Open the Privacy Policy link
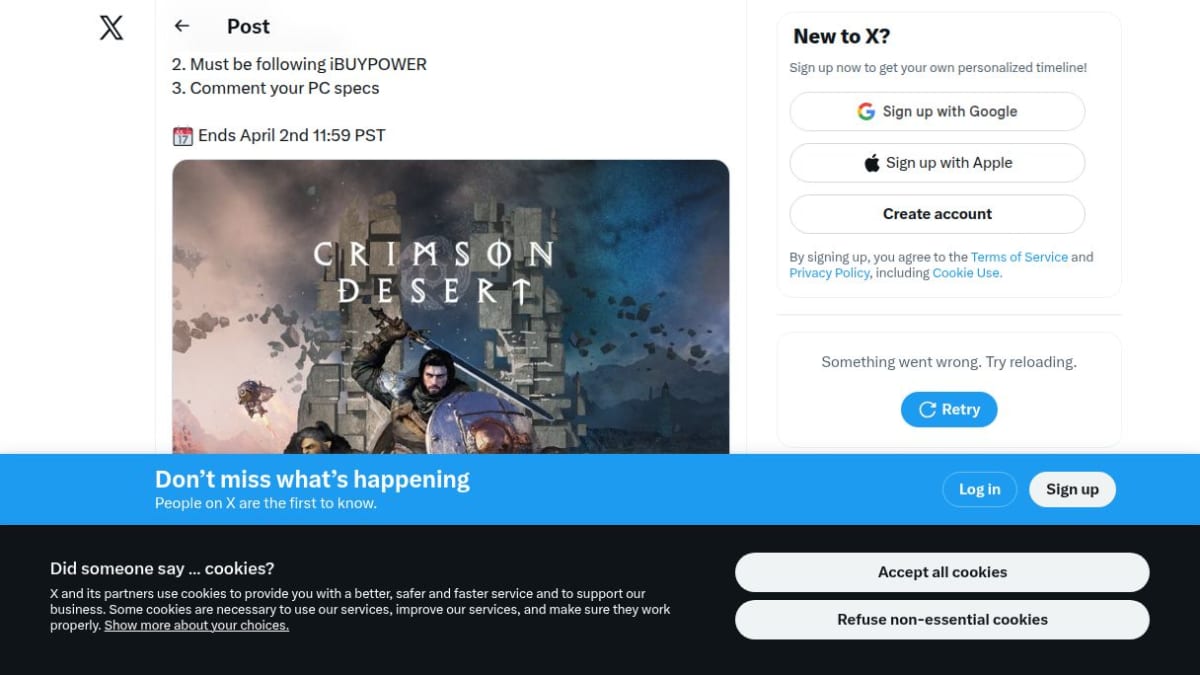1200x675 pixels. [x=829, y=273]
